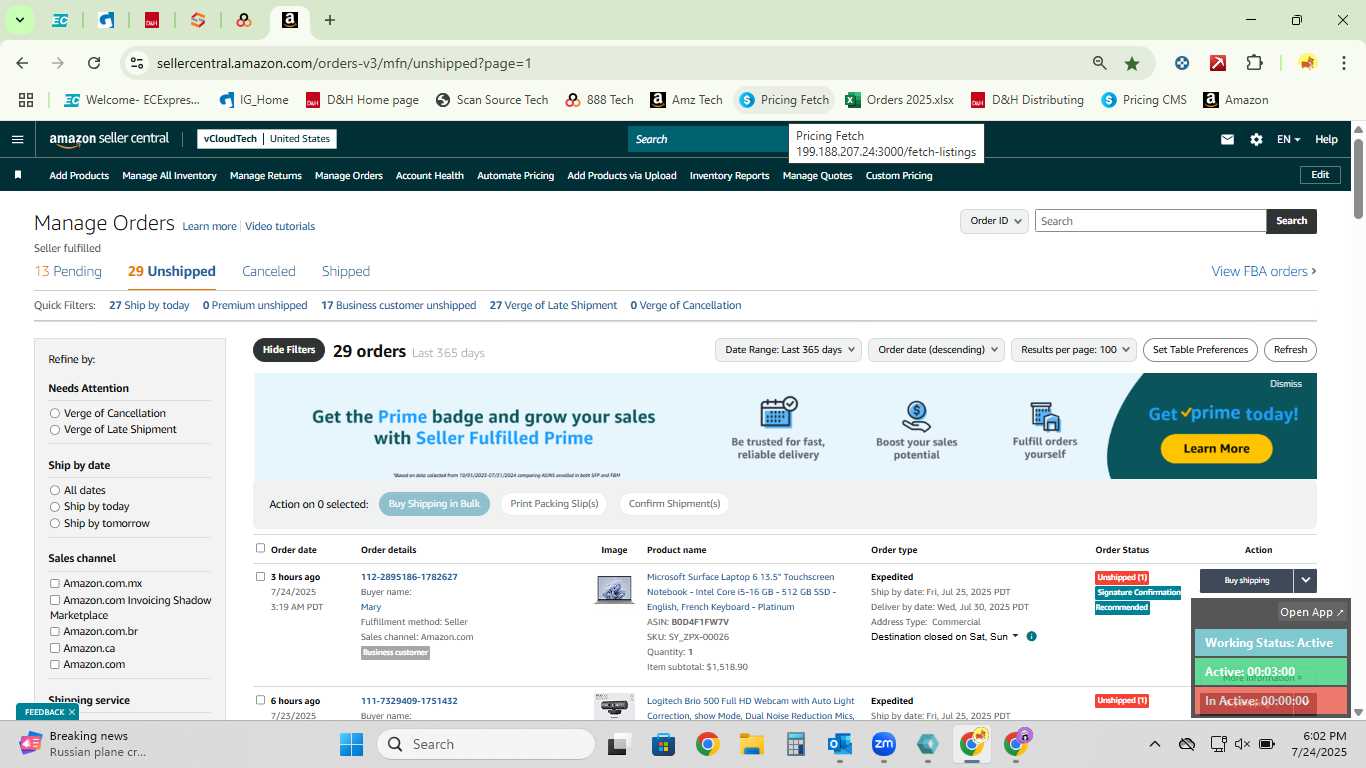
Task: Open the Windows Start button
Action: coord(352,744)
